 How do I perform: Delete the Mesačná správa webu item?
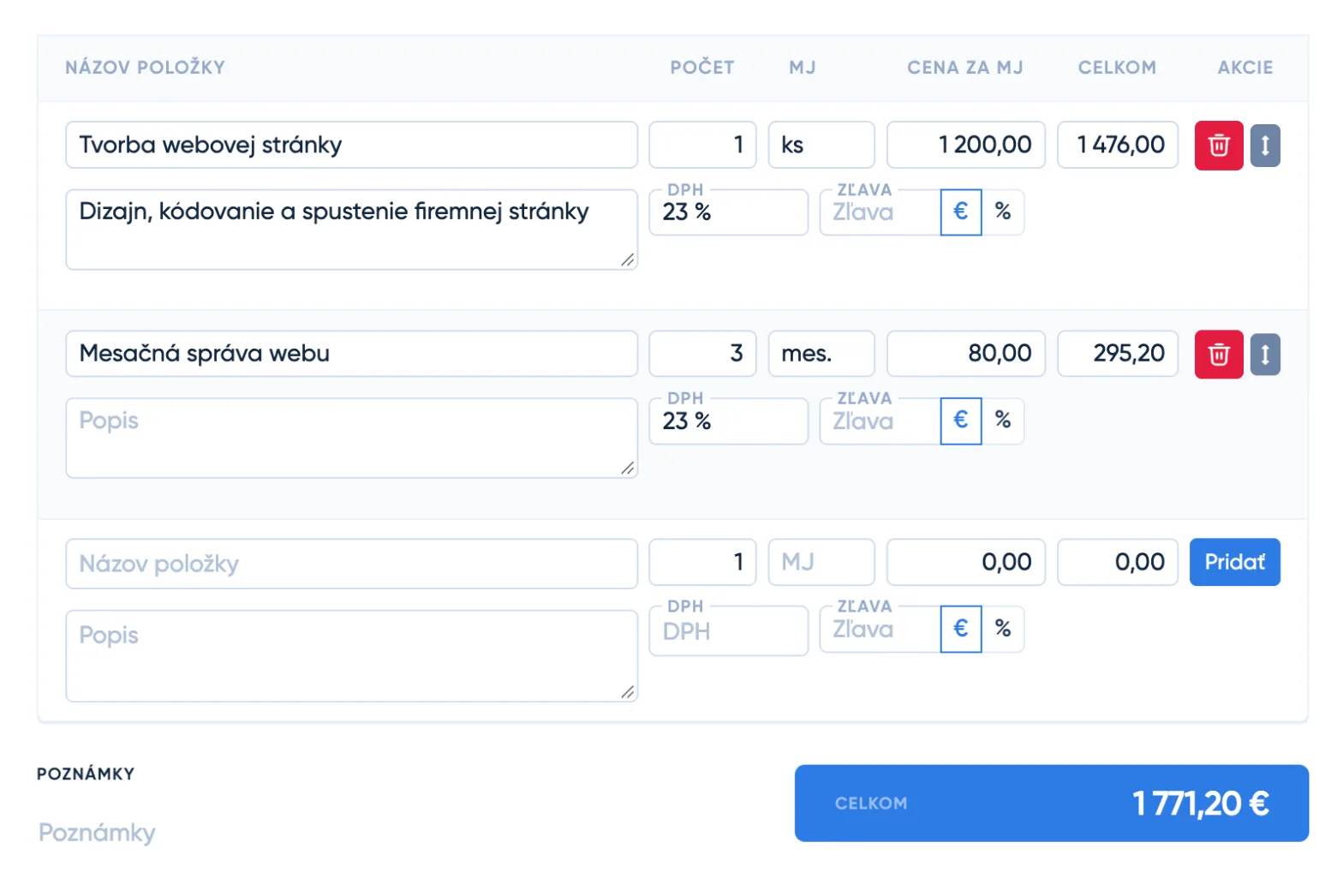tap(1218, 354)
